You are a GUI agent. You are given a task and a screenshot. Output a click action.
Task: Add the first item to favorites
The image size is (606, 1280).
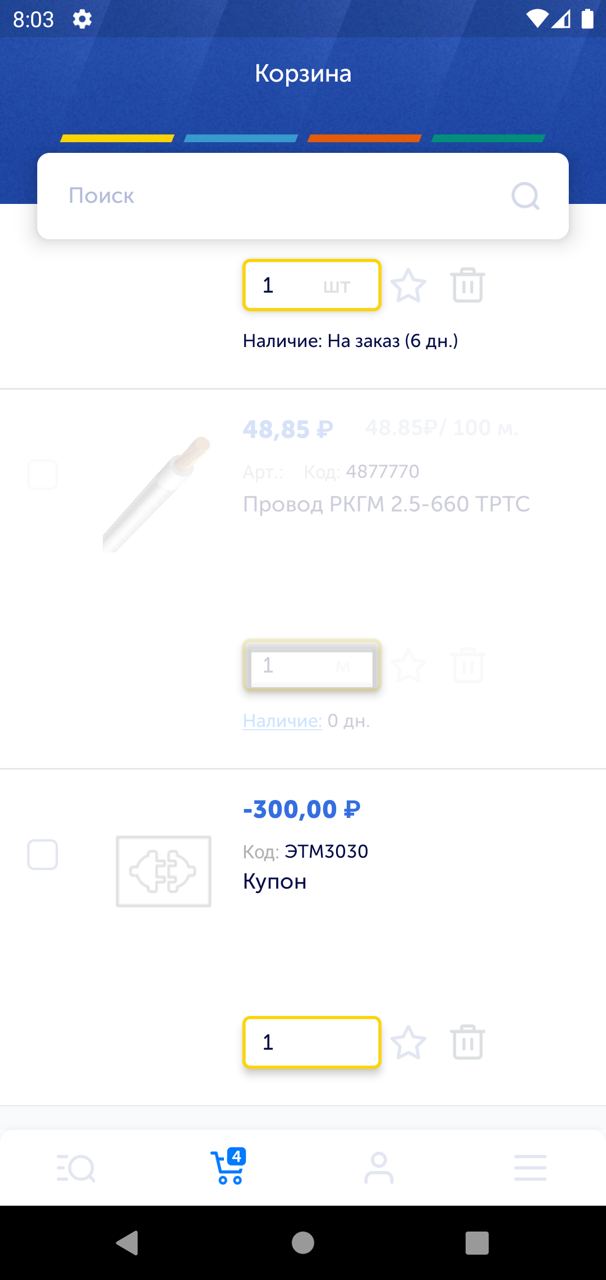click(408, 286)
